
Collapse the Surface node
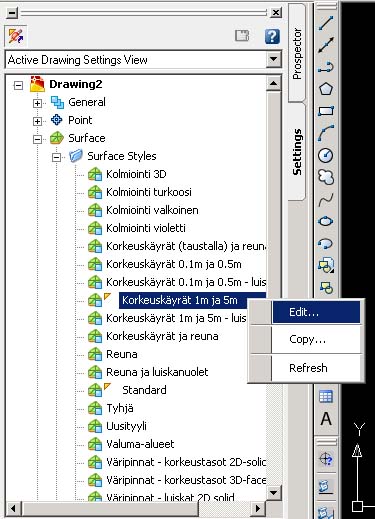(37, 139)
